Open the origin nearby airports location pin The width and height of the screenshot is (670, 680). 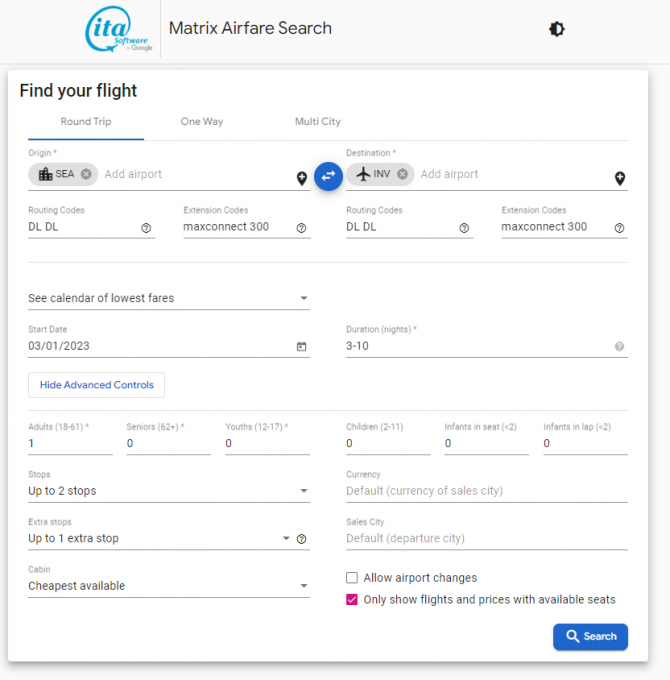tap(301, 179)
